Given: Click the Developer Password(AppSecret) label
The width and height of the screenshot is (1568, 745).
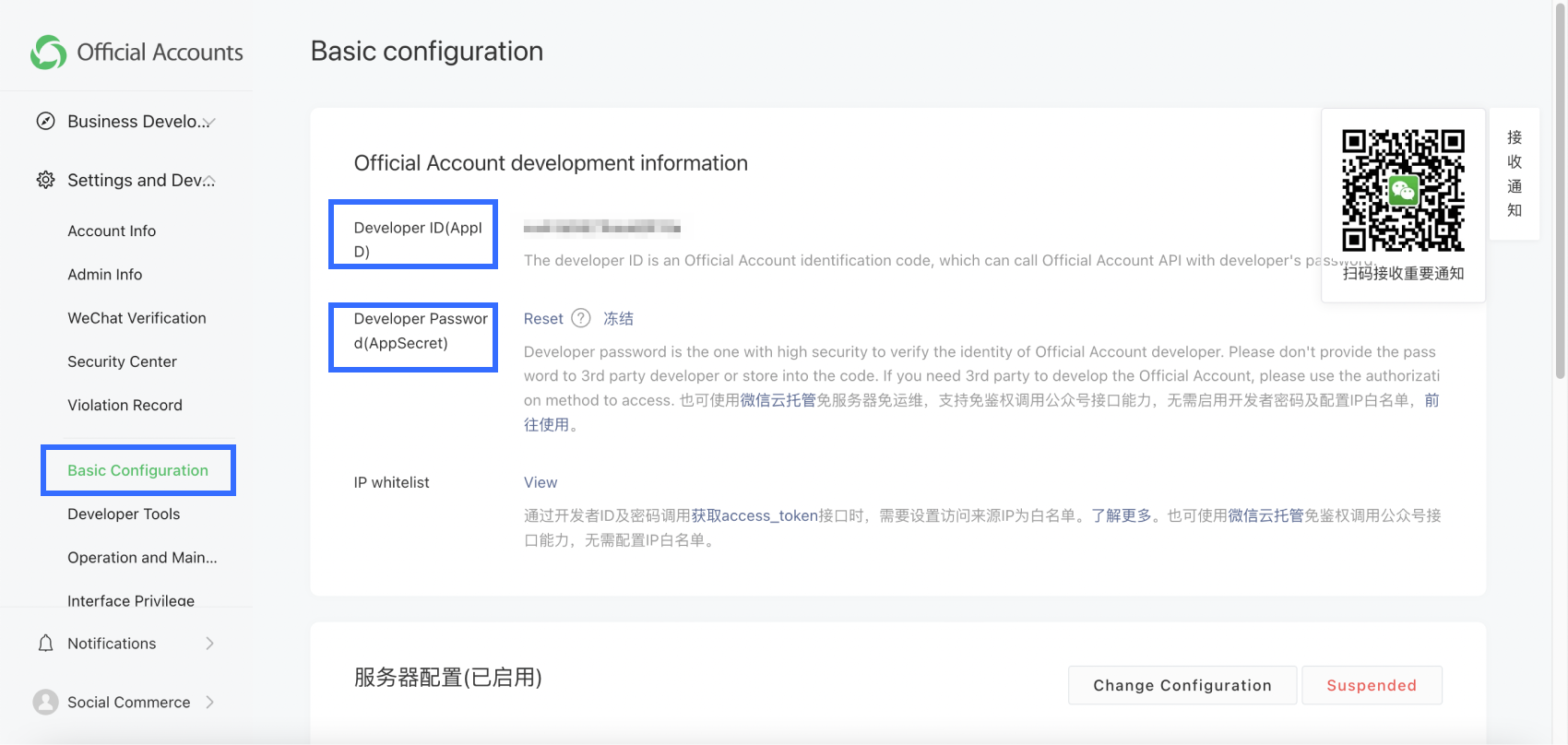Looking at the screenshot, I should click(421, 330).
